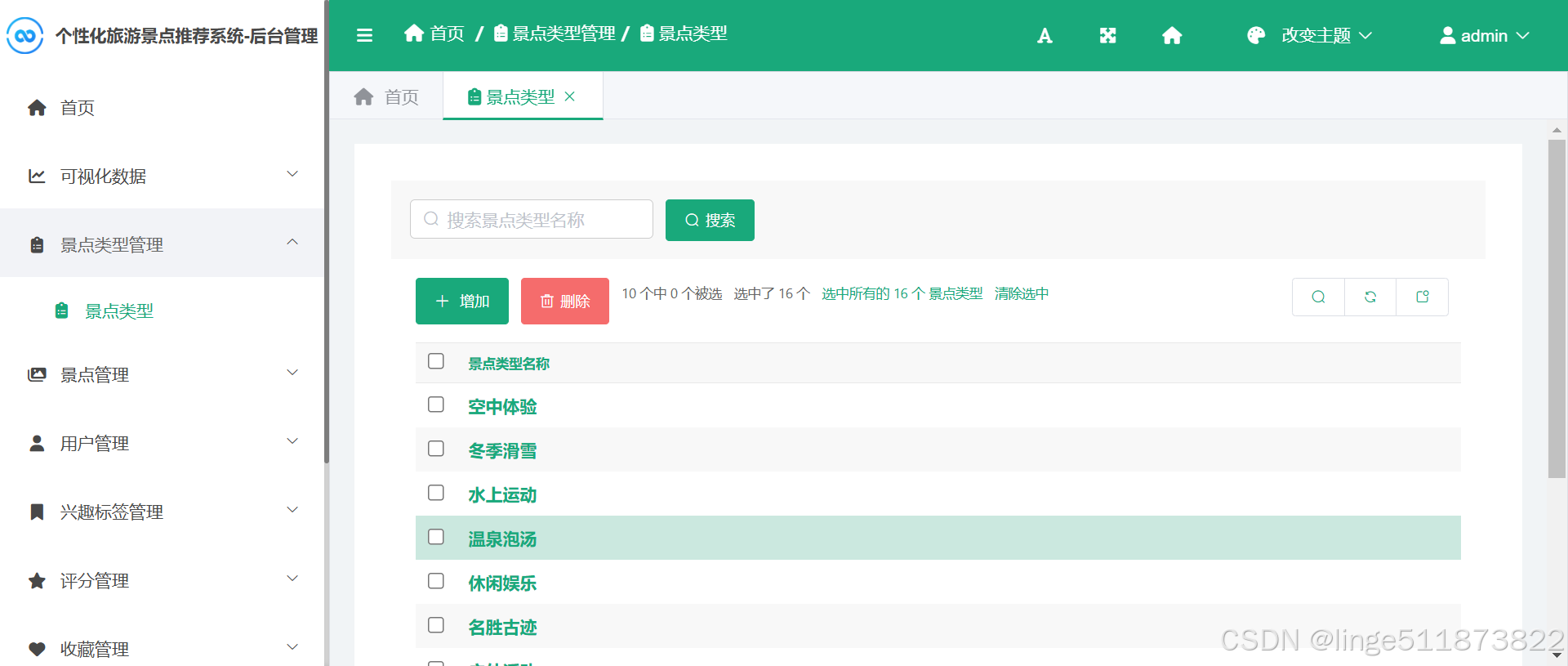Open 首页 in the sidebar menu
This screenshot has width=1568, height=666.
point(163,108)
